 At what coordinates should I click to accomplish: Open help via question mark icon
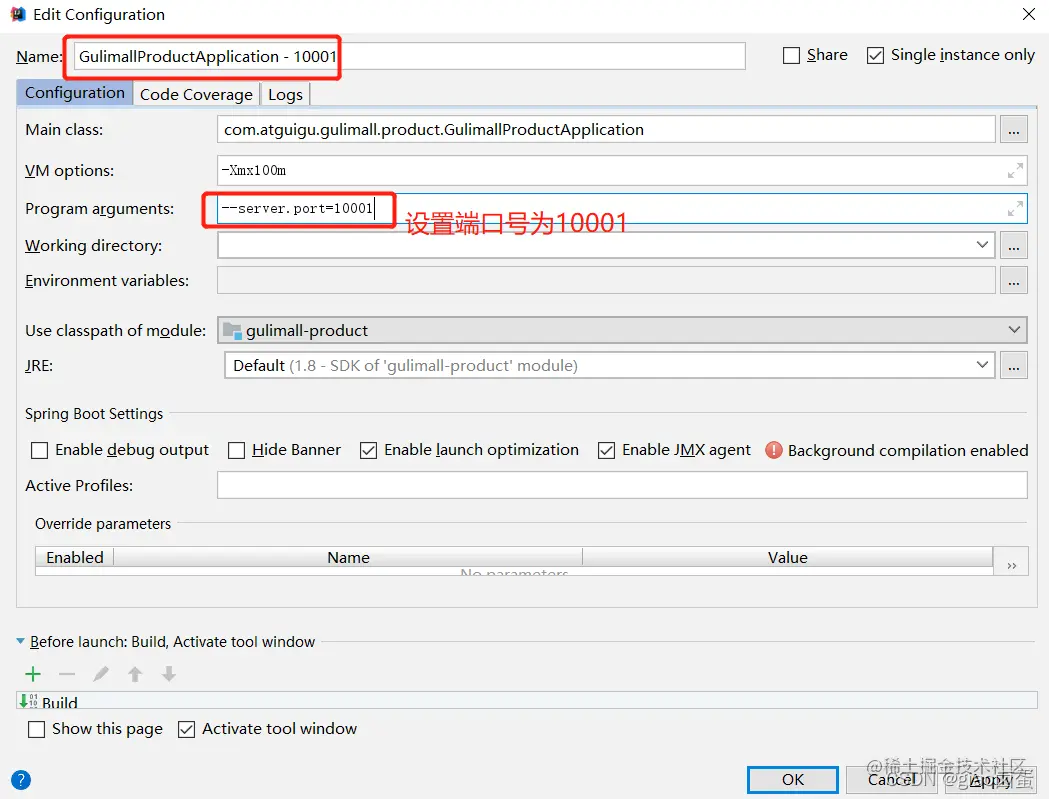21,780
